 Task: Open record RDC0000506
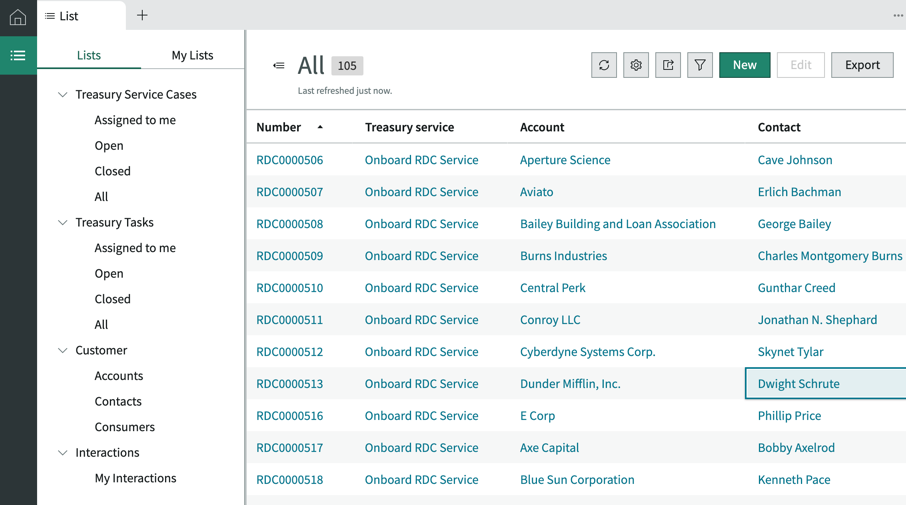point(289,160)
